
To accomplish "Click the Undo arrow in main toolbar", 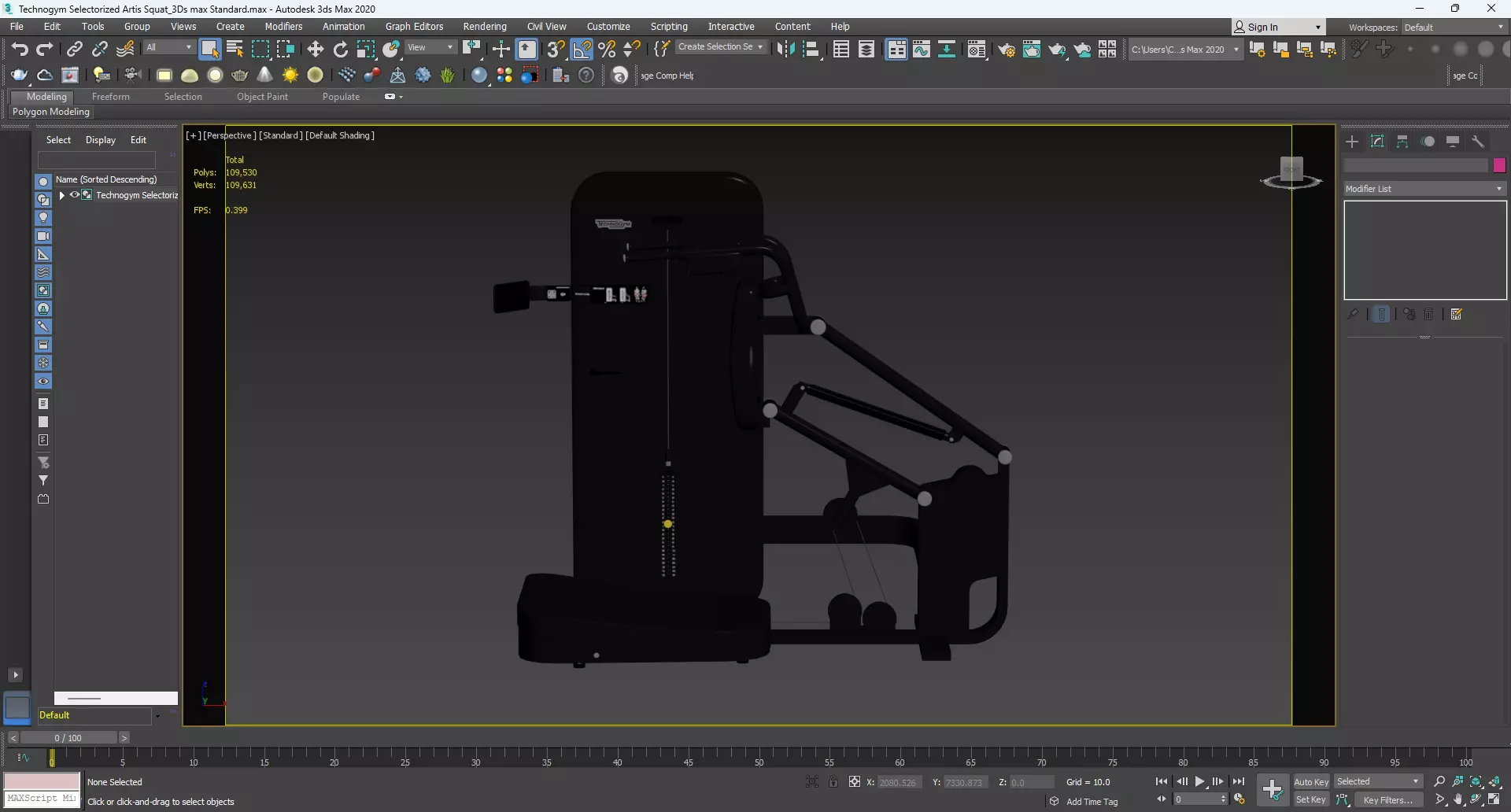I will click(20, 50).
